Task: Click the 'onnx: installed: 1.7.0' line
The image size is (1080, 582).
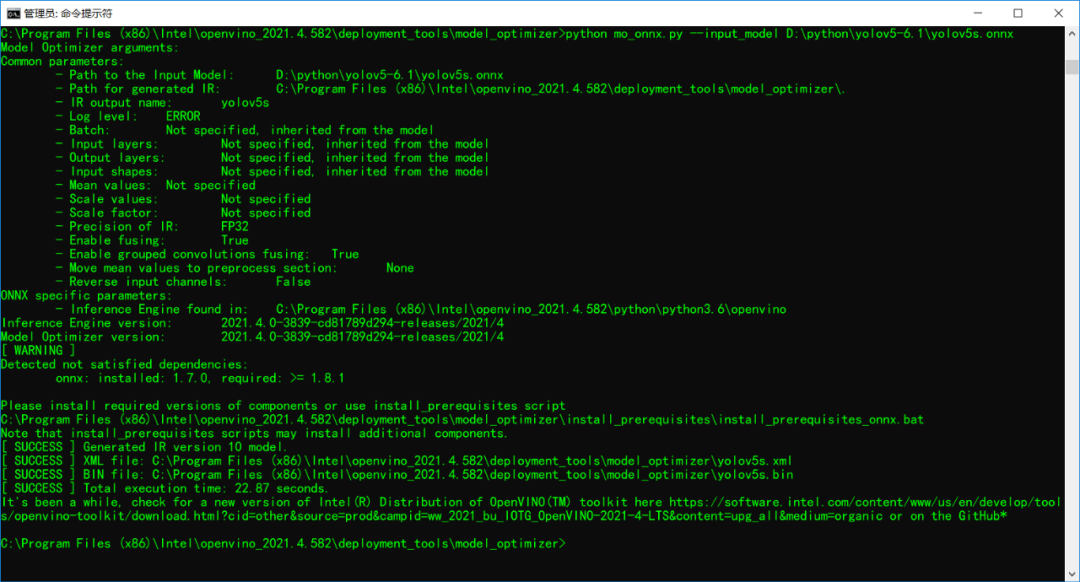Action: pyautogui.click(x=200, y=378)
